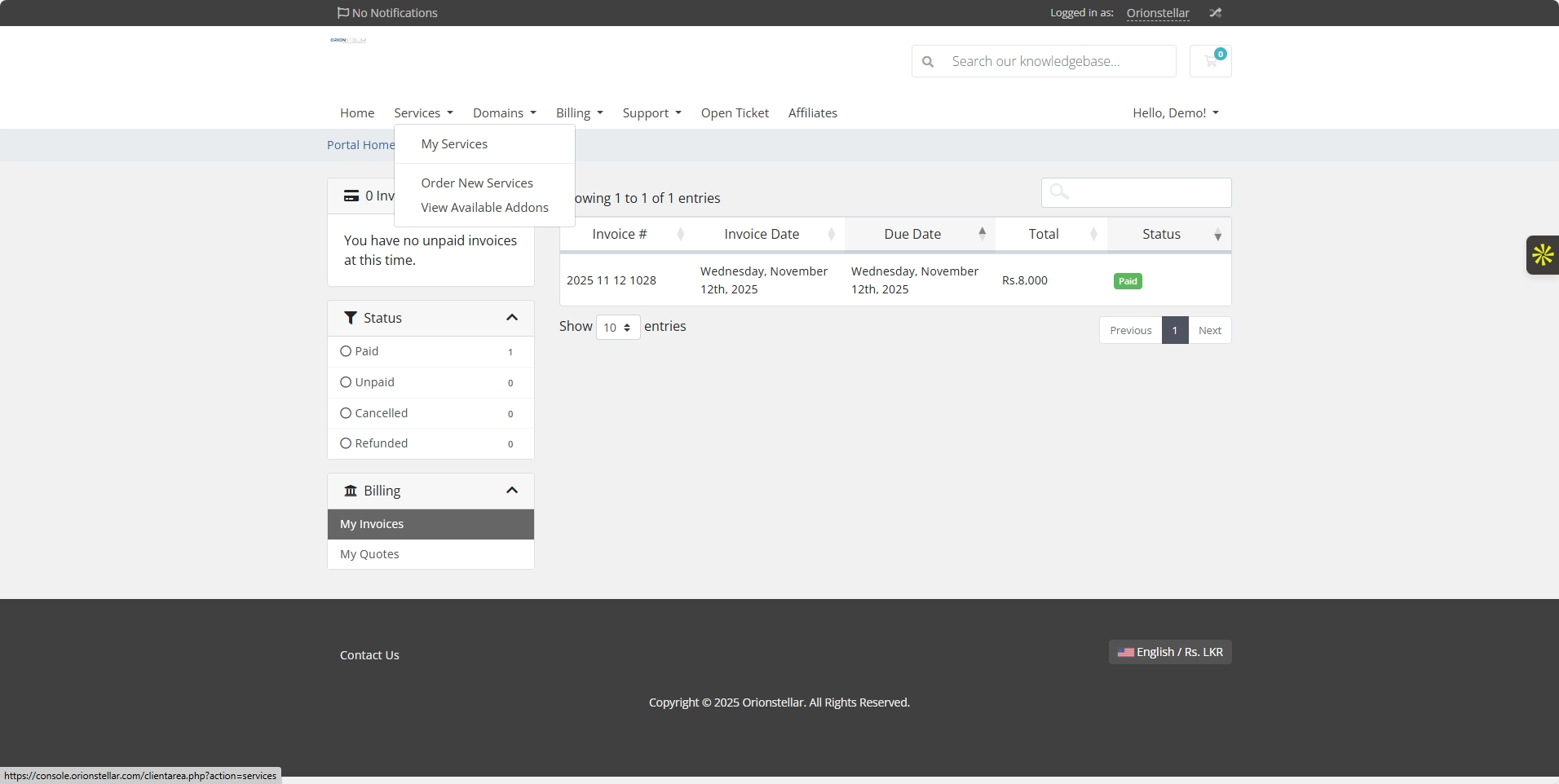Viewport: 1559px width, 784px height.
Task: Click the green Paid status badge
Action: (1128, 281)
